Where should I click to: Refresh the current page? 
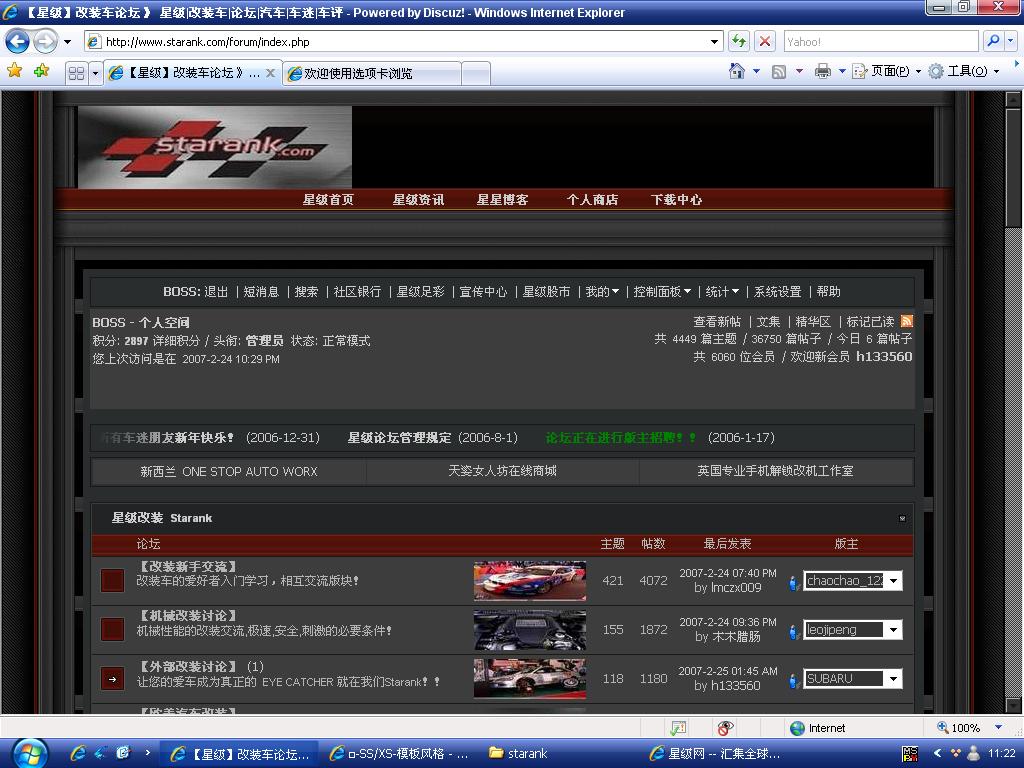coord(739,42)
